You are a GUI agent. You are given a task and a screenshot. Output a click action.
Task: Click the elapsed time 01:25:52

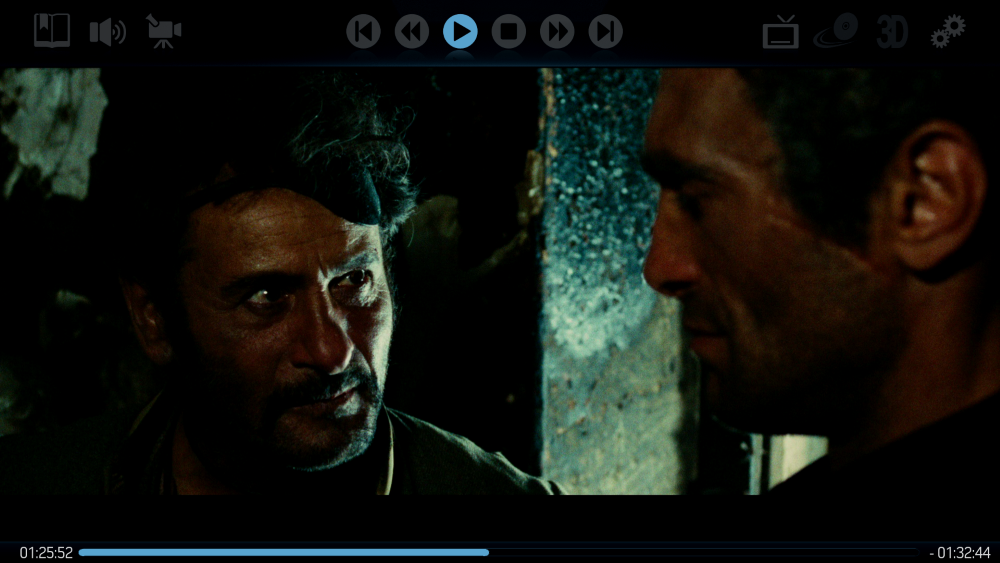[46, 553]
